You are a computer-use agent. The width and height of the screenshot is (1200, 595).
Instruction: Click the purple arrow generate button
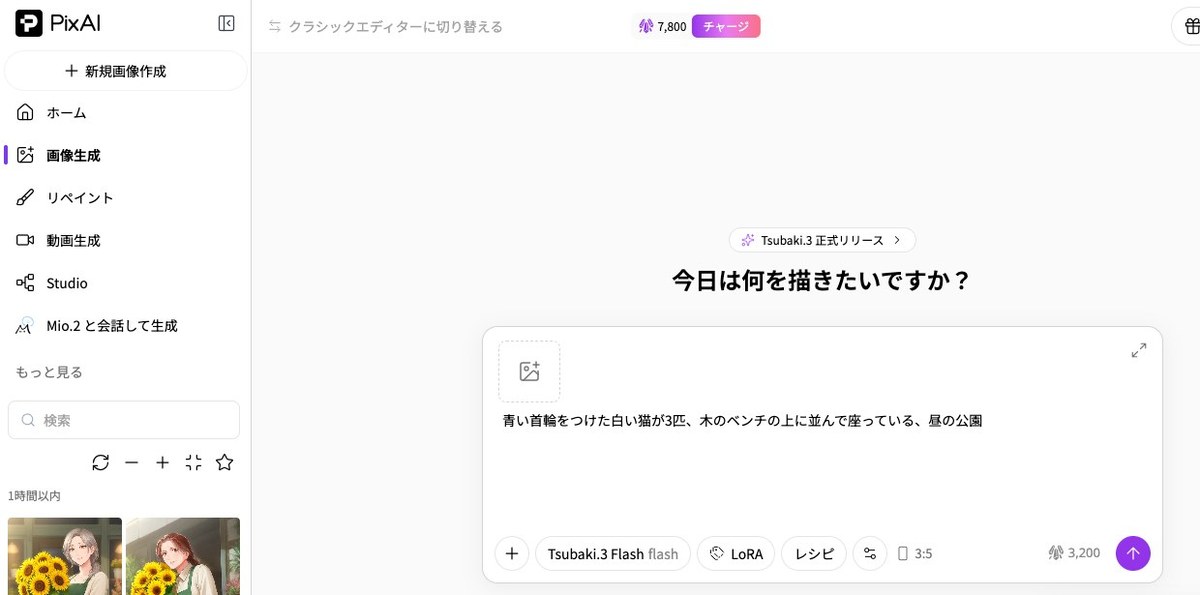(x=1133, y=553)
